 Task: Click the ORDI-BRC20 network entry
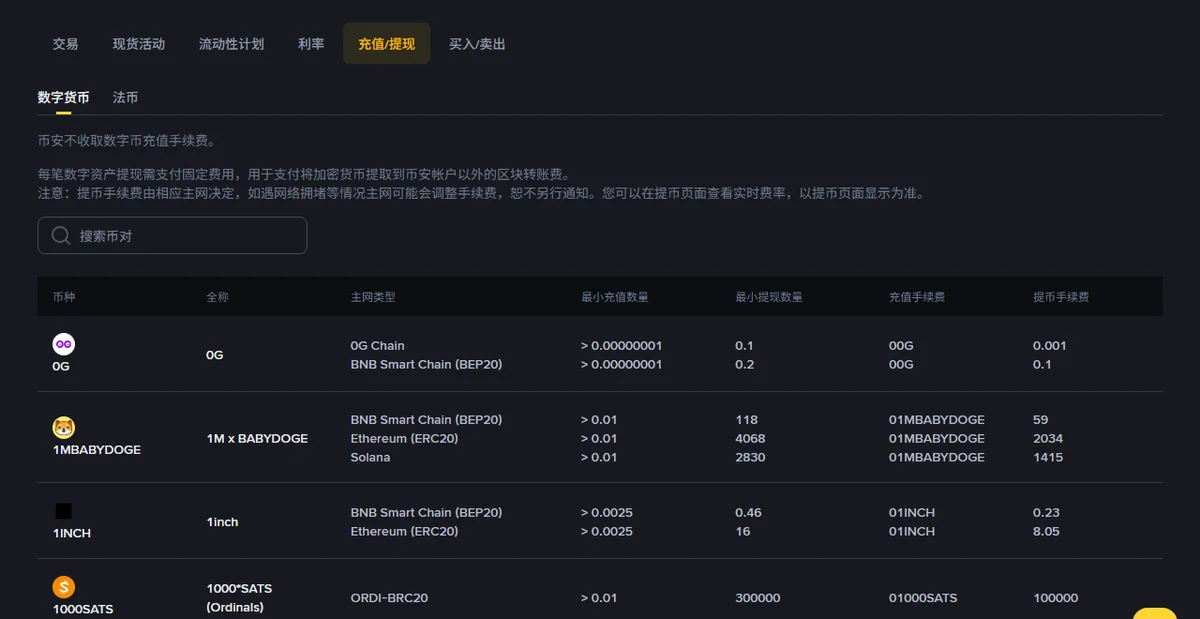point(389,598)
